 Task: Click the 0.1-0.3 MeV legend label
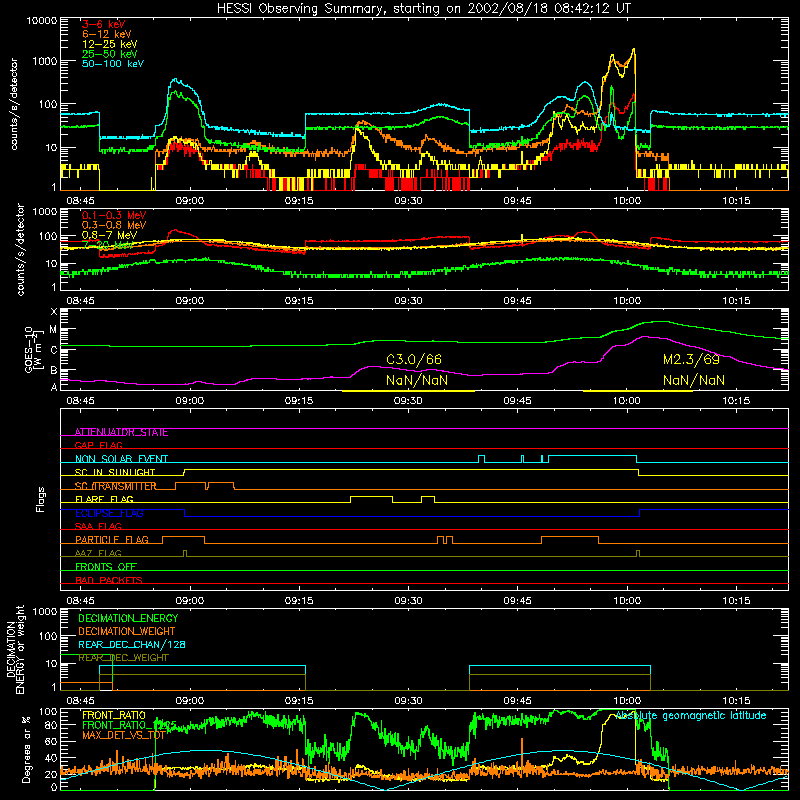114,215
